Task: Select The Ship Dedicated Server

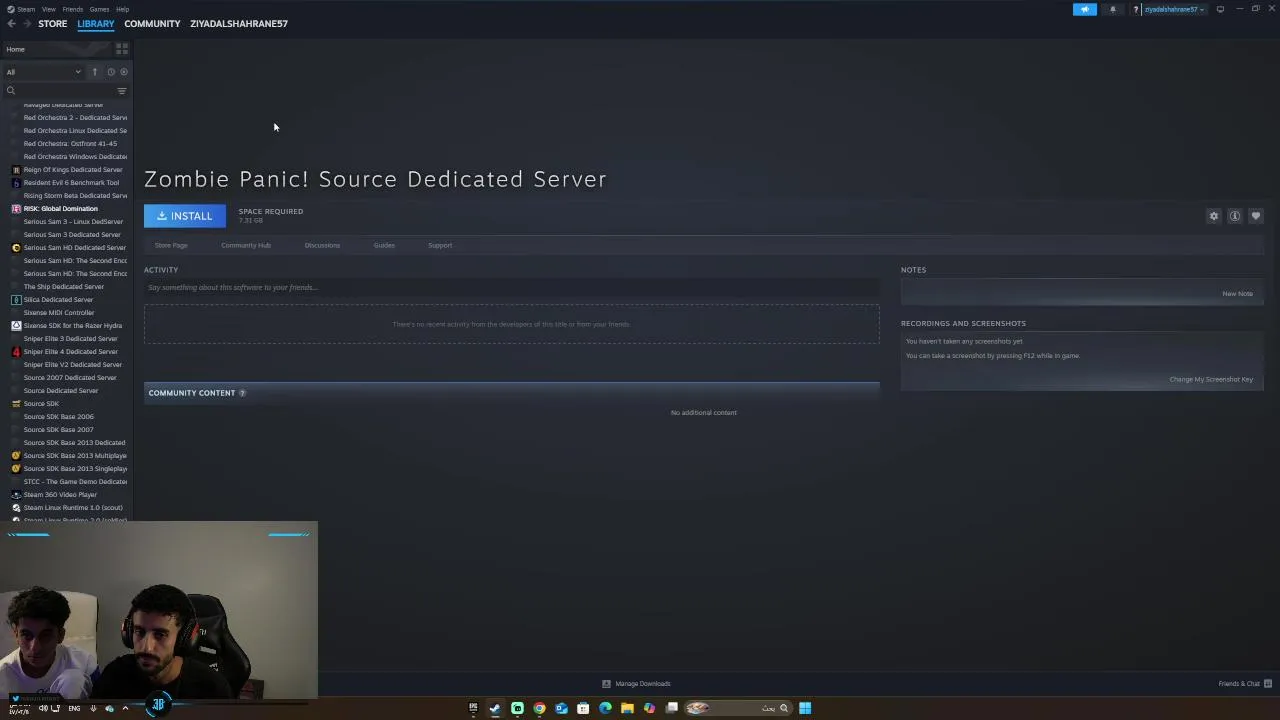Action: [63, 287]
